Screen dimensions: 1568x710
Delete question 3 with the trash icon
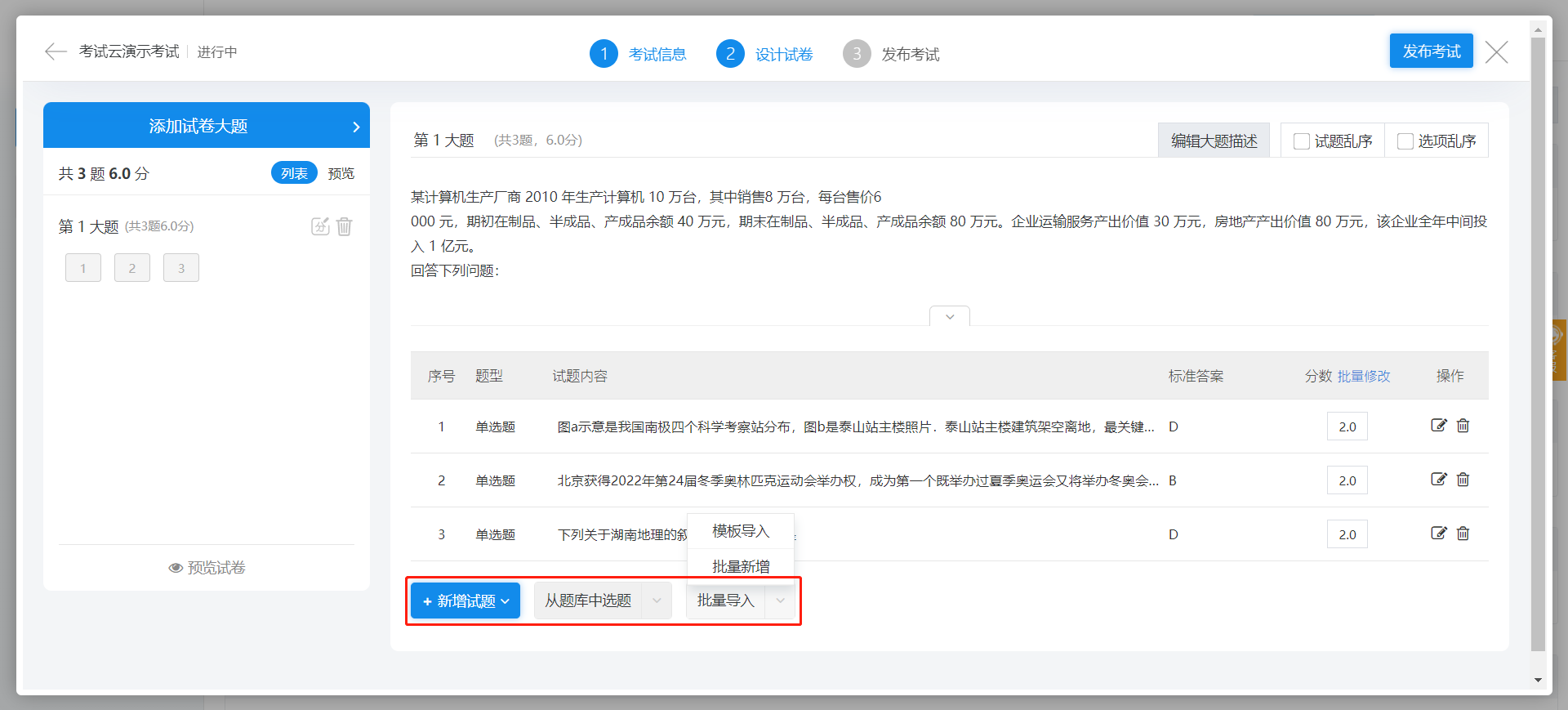pos(1463,534)
